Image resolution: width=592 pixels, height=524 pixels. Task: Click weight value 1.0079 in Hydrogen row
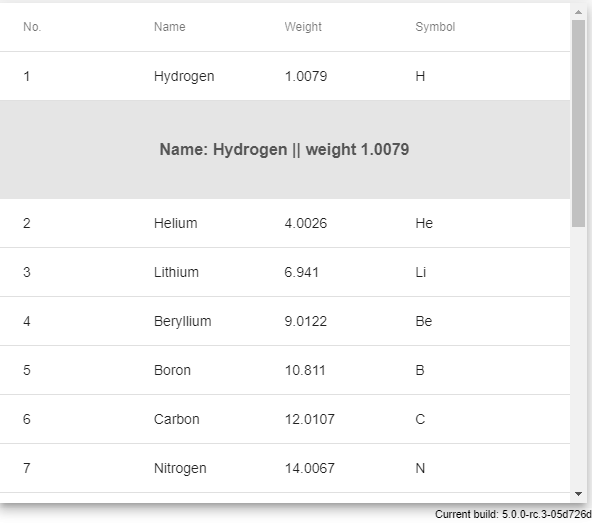[306, 76]
